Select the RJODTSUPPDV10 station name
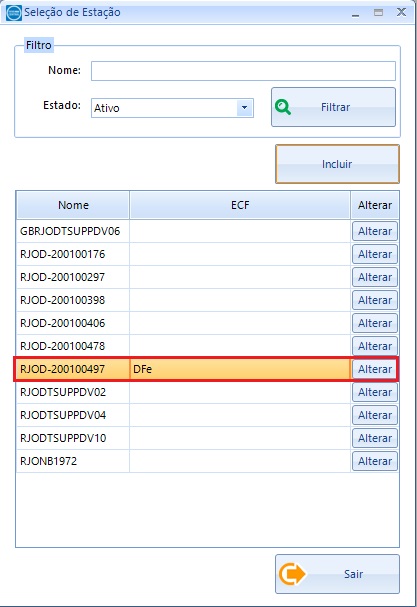This screenshot has width=417, height=607. 63,438
